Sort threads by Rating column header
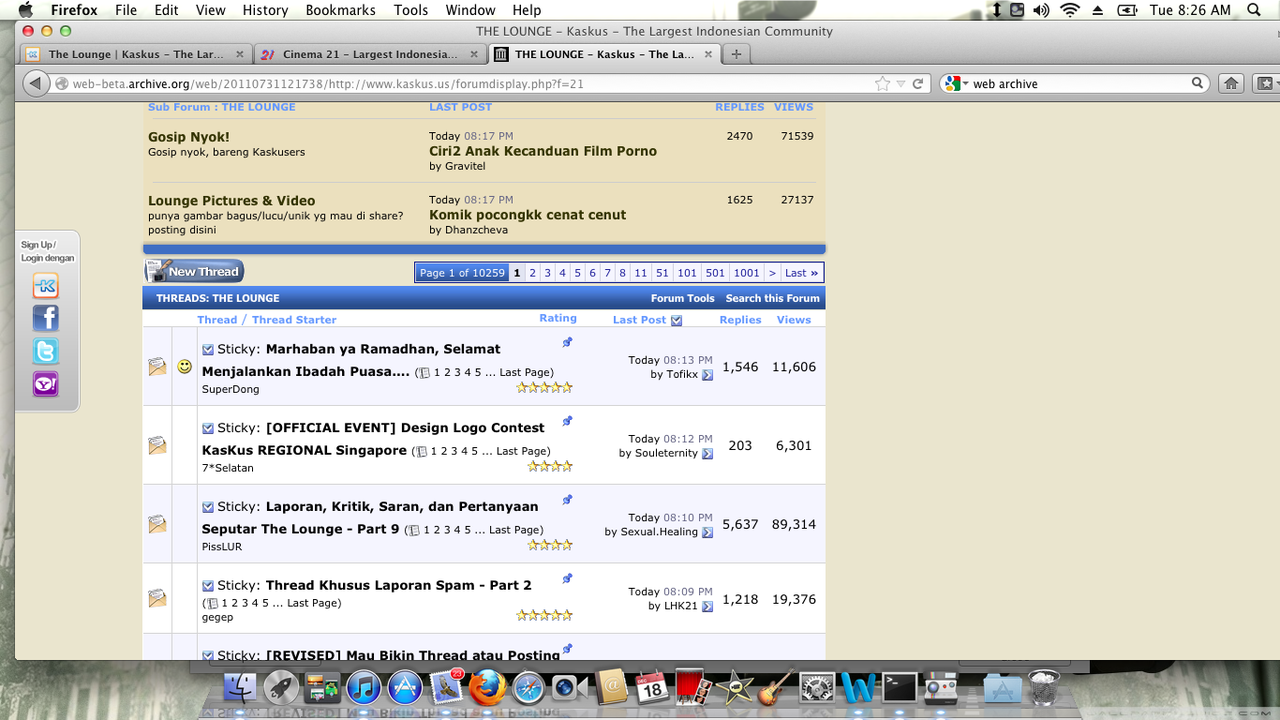Viewport: 1280px width, 720px height. [x=558, y=318]
